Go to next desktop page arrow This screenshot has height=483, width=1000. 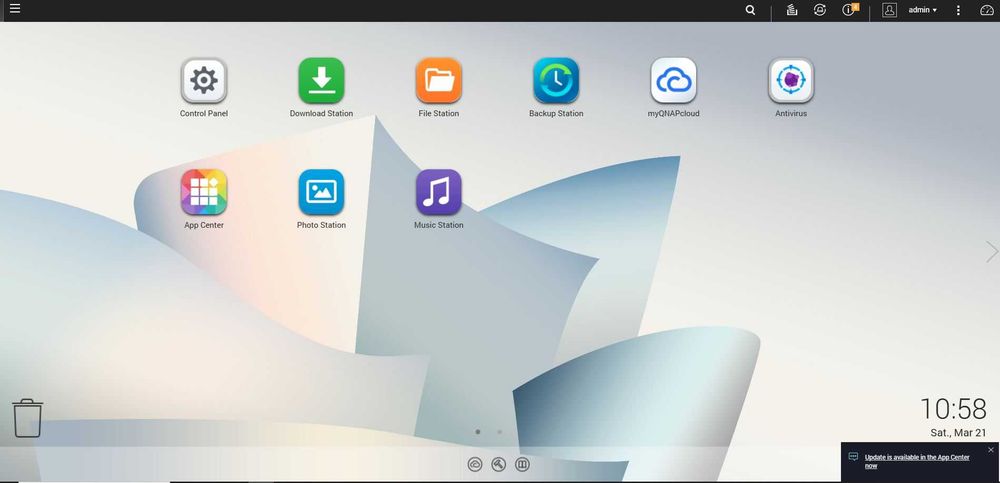tap(992, 251)
